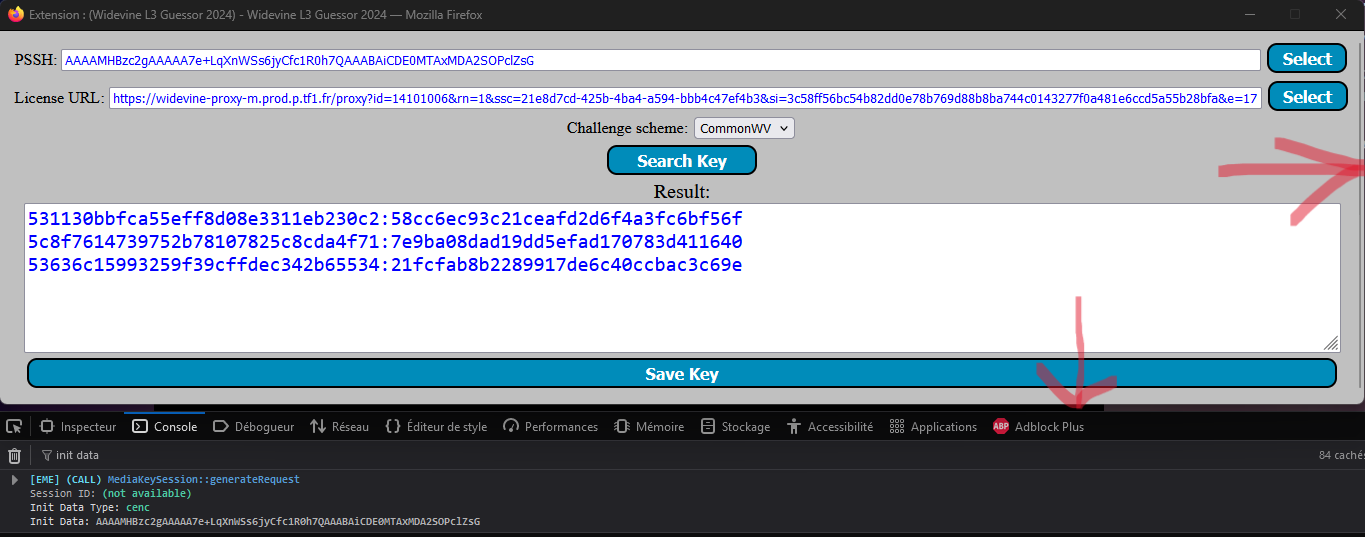Open the Applications tab
Viewport: 1365px width, 537px height.
click(933, 426)
